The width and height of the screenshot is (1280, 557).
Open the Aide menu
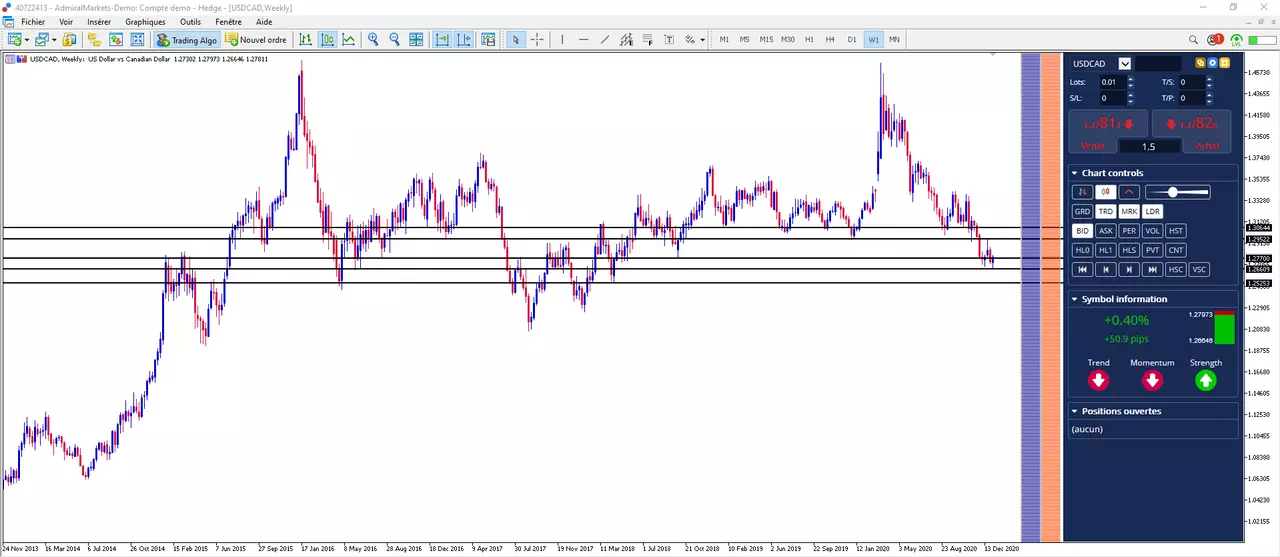pyautogui.click(x=264, y=21)
